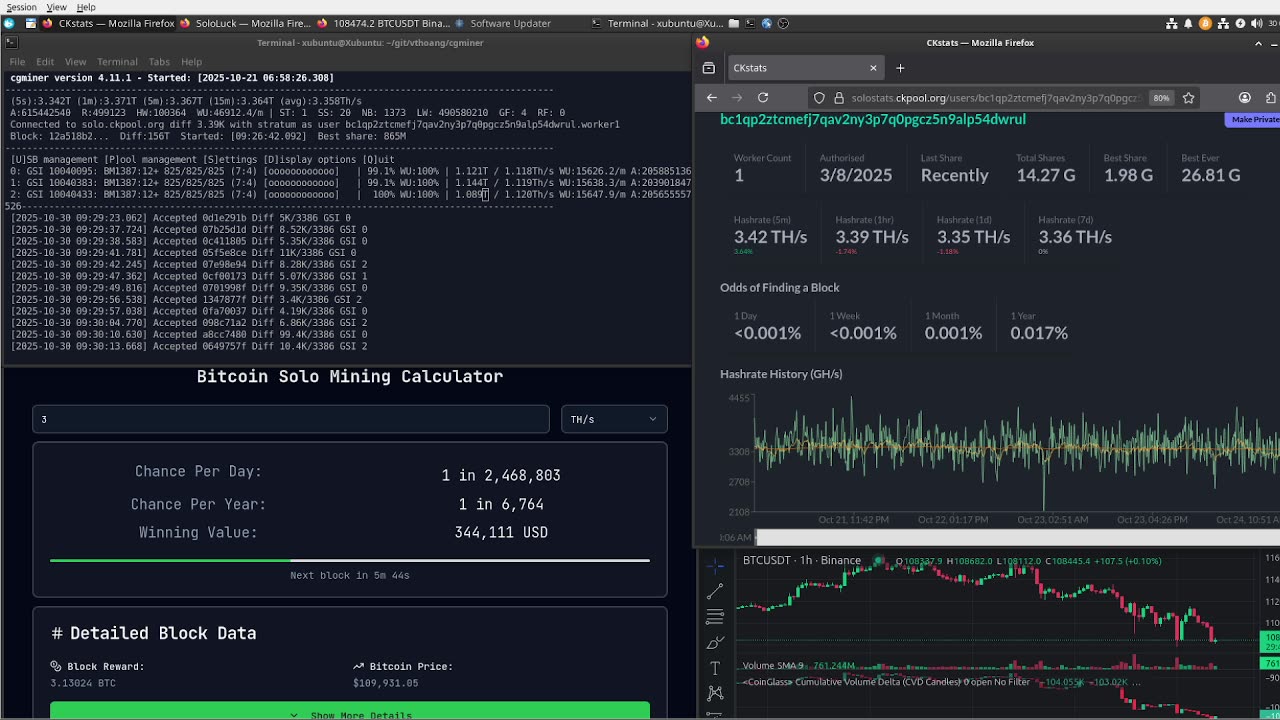Switch to Software Updater taskbar window
Viewport: 1280px width, 720px height.
pos(502,23)
